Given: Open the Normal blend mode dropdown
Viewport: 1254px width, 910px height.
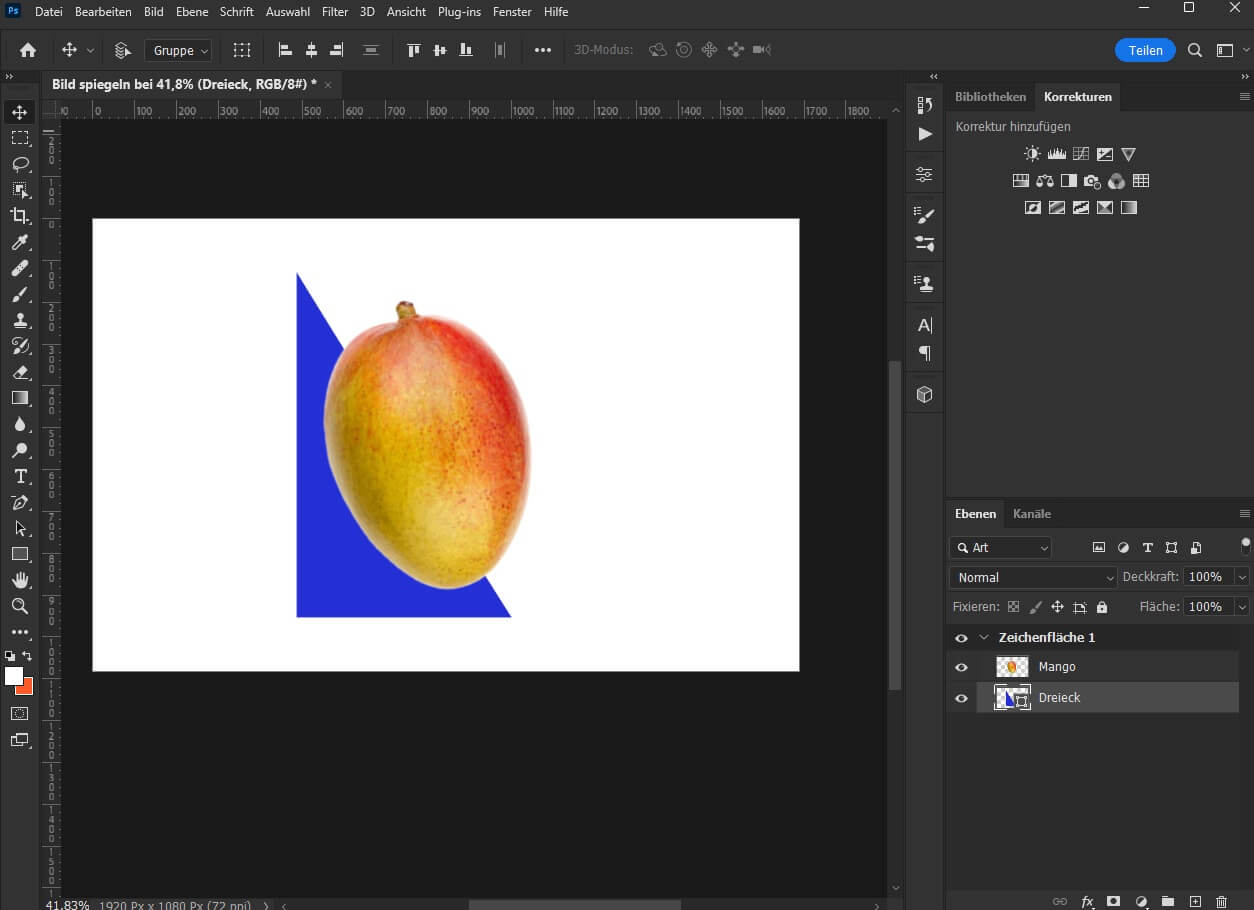Looking at the screenshot, I should pos(1032,577).
